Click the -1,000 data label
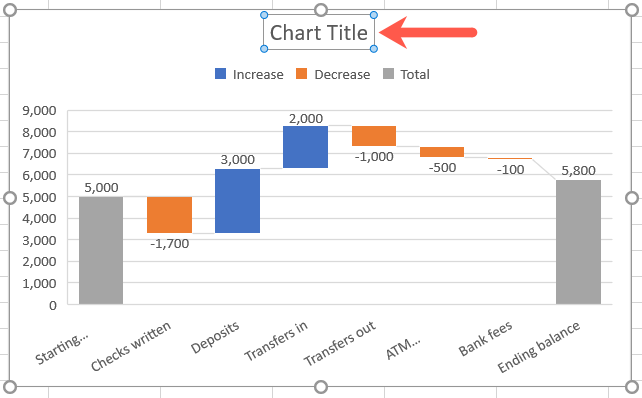This screenshot has height=398, width=642. [374, 157]
